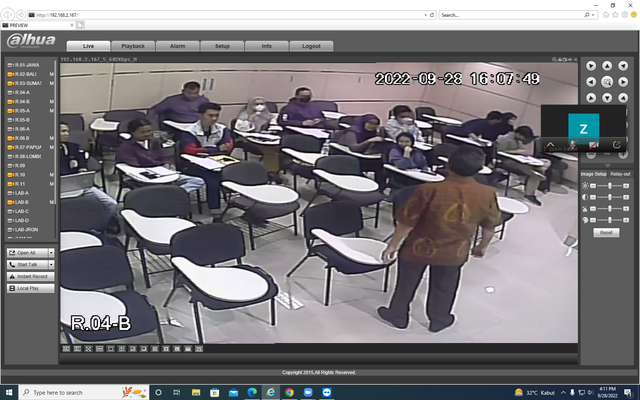Expand PTZ panel with the down triangle
Image resolution: width=640 pixels, height=400 pixels.
(x=607, y=166)
